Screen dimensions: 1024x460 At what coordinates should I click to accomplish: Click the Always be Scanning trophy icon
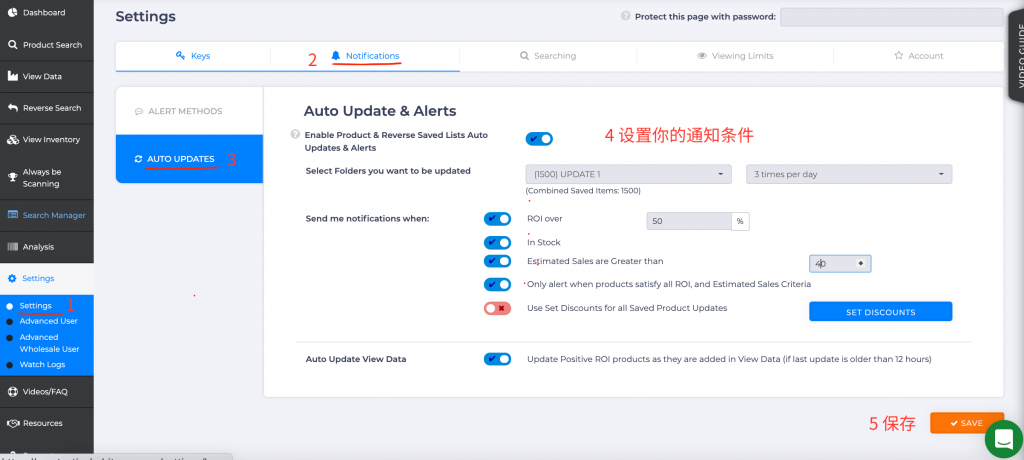[12, 178]
